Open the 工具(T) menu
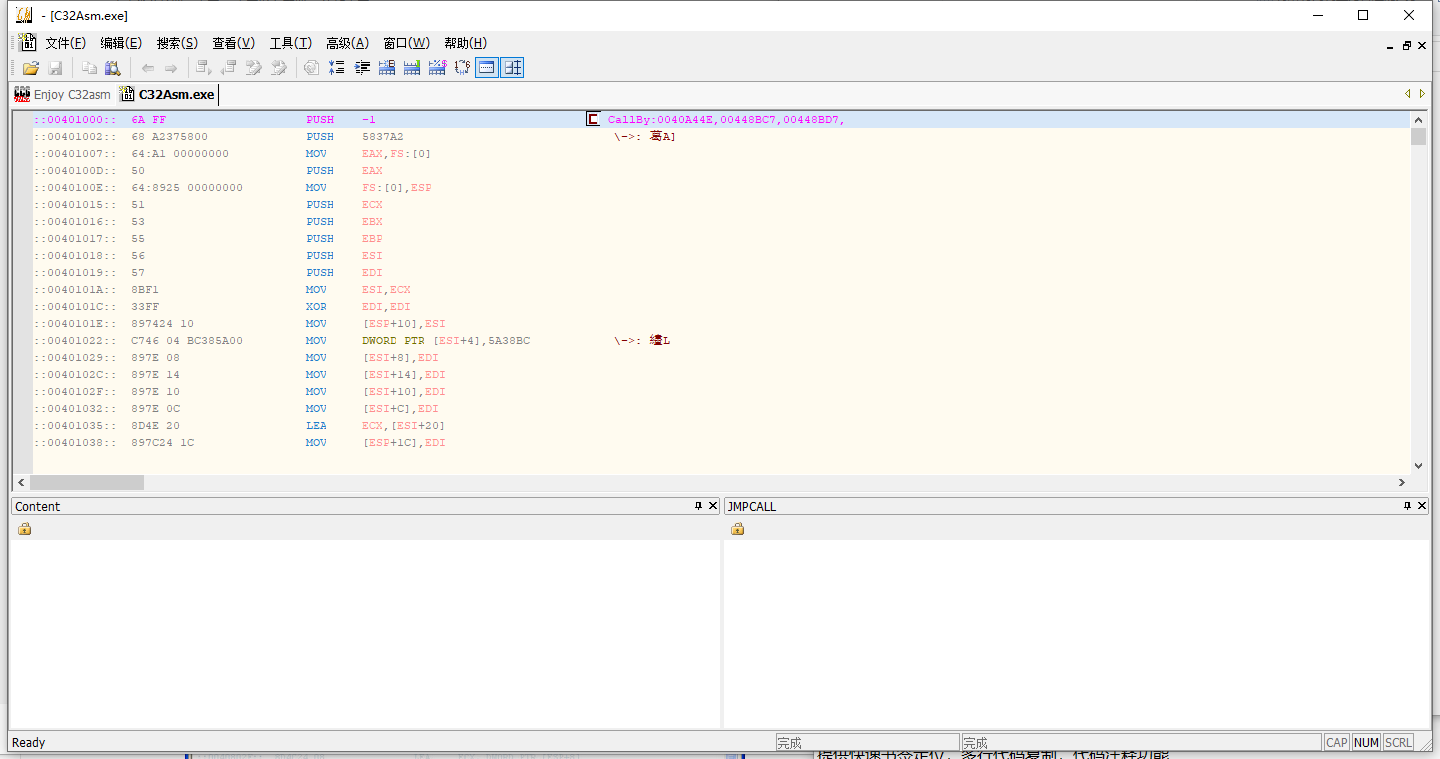Screen dimensions: 1440x759 click(x=290, y=43)
